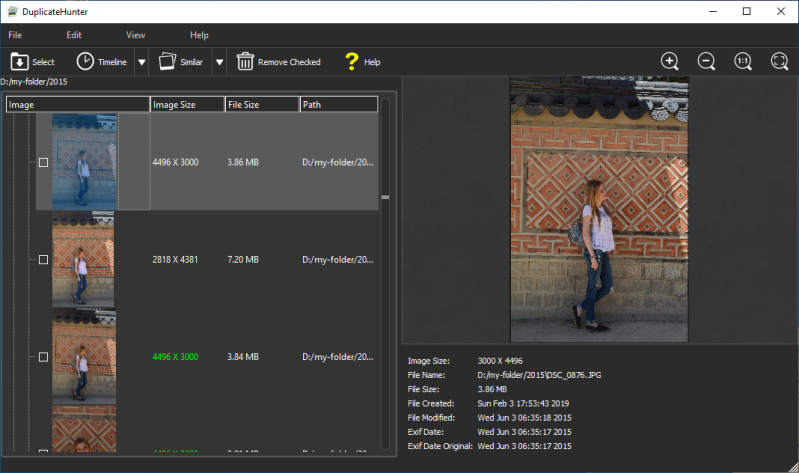Open Help via yellow question mark
Viewport: 799px width, 473px height.
tap(351, 62)
